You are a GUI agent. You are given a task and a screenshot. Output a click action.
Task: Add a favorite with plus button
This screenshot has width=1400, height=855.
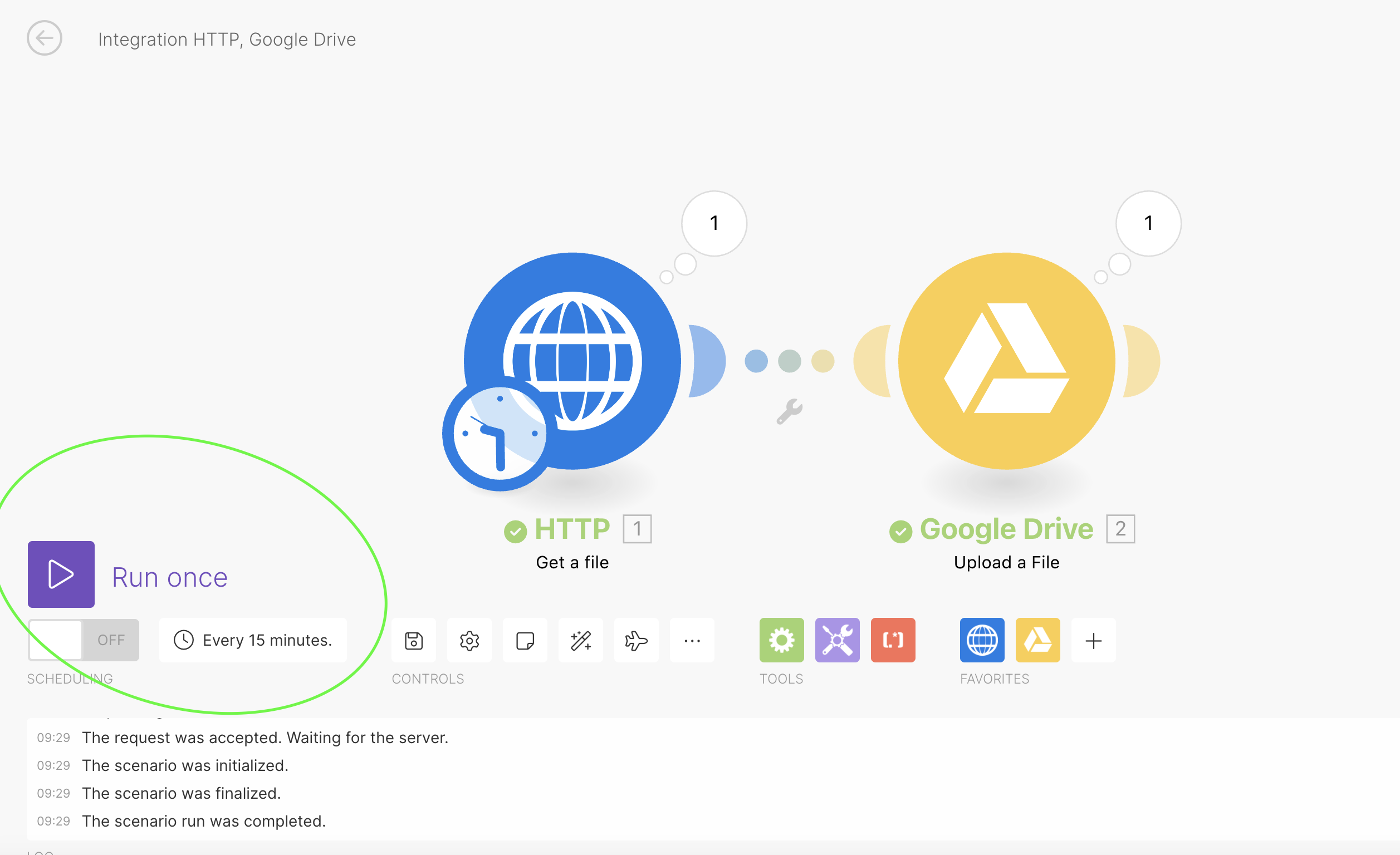click(x=1094, y=640)
